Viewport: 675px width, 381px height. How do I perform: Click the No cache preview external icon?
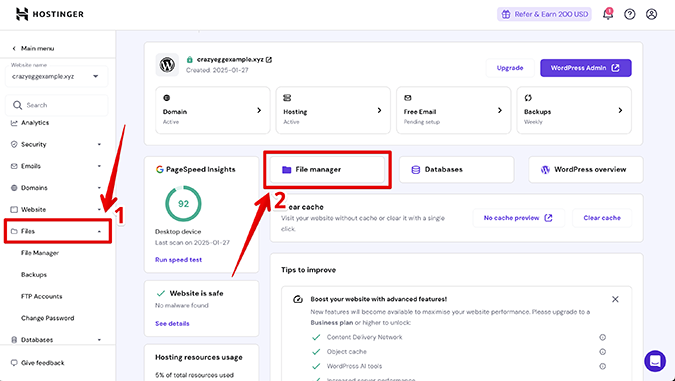tap(548, 218)
